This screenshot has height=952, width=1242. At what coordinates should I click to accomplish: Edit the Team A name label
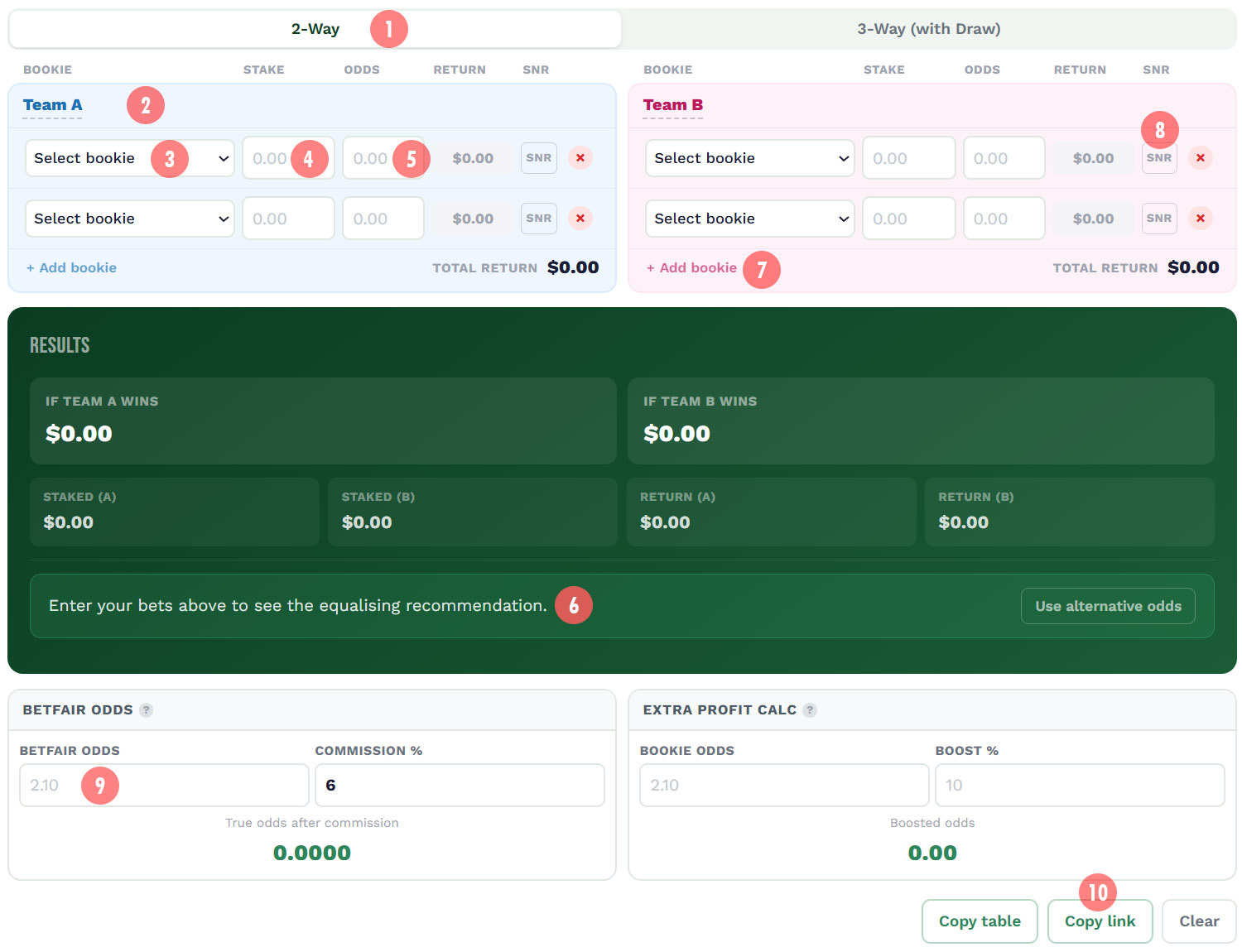52,105
